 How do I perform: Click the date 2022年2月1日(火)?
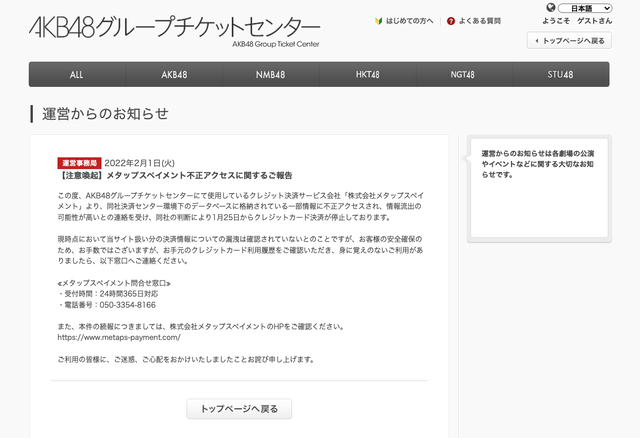[x=140, y=163]
